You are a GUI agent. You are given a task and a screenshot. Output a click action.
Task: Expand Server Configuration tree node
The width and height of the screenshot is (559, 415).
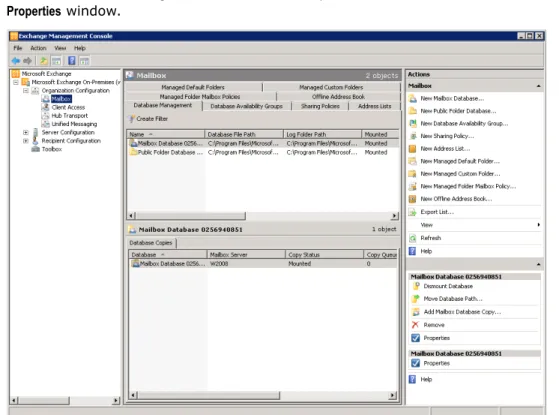(26, 132)
